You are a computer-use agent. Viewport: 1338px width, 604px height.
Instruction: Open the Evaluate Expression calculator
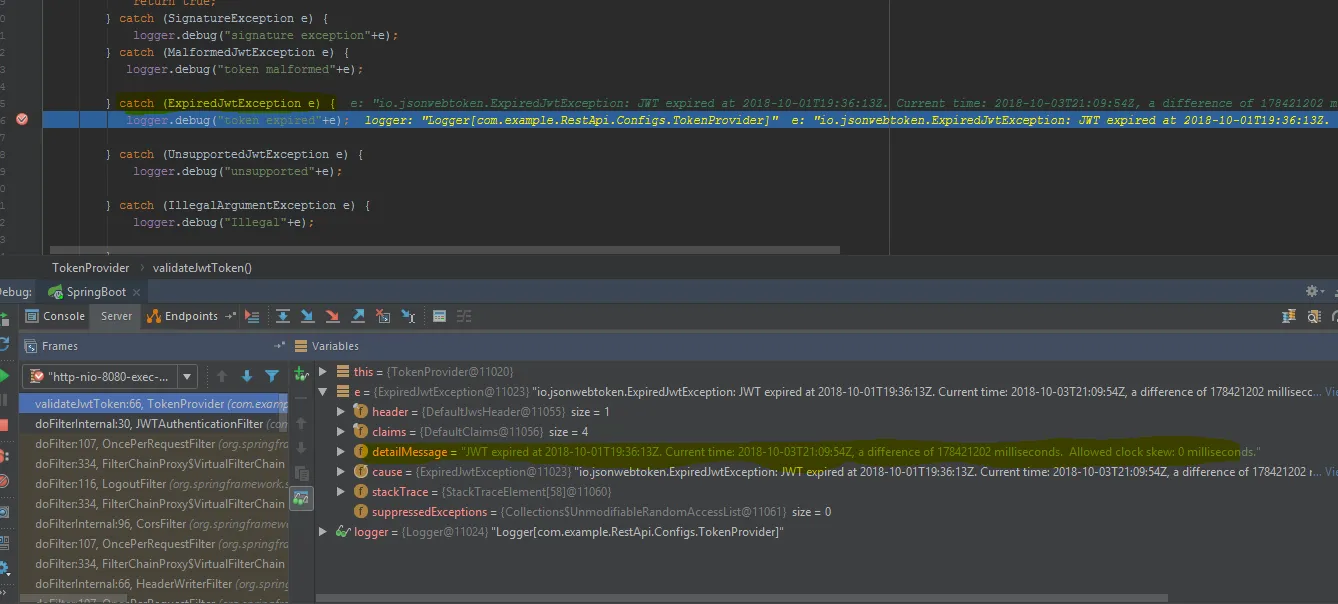(439, 316)
